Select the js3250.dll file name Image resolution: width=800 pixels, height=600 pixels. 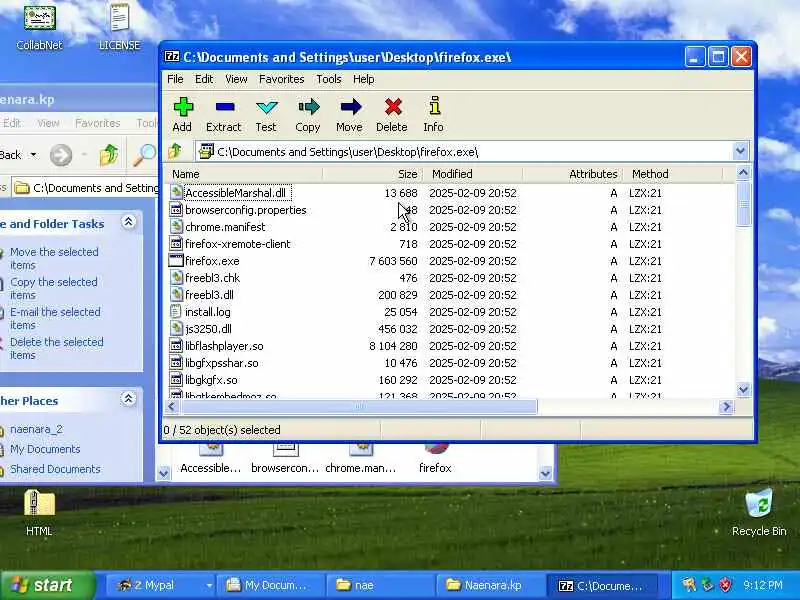[208, 329]
